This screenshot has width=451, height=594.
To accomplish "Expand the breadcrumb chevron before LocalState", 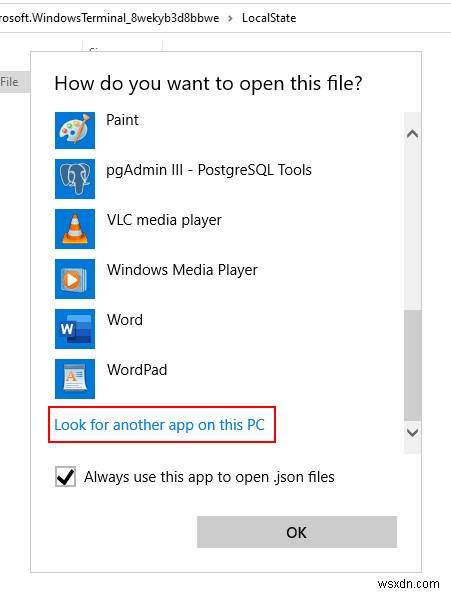I will 230,18.
